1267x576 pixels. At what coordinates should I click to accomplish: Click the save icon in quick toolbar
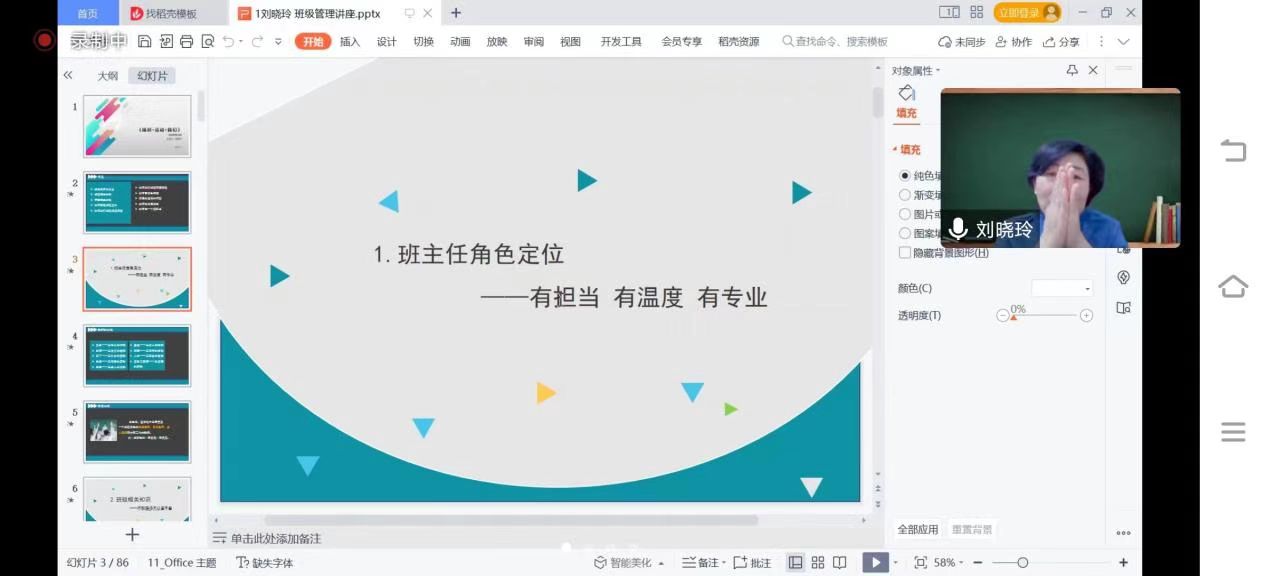(145, 42)
